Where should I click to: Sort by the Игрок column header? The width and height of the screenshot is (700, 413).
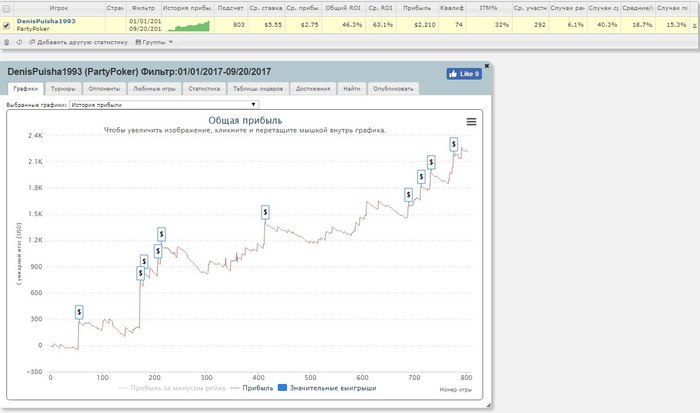(59, 8)
